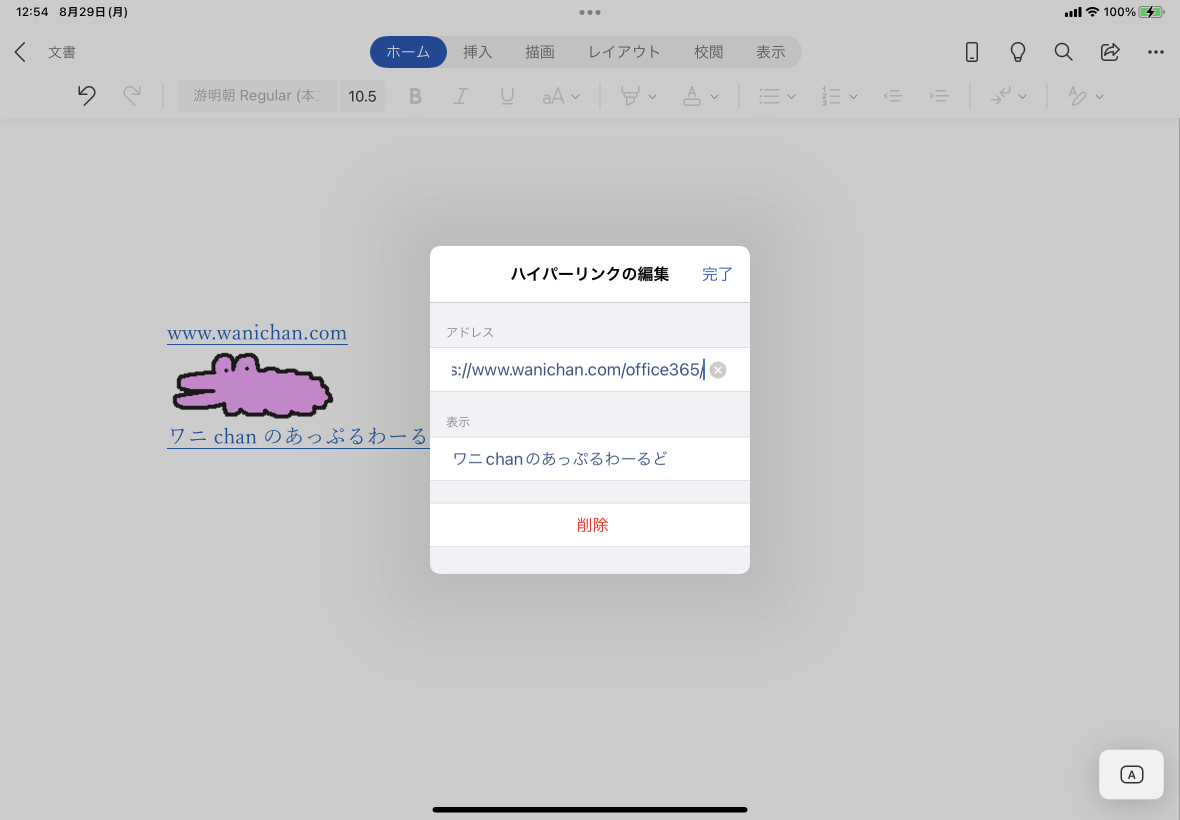Open the font color dropdown arrow
The image size is (1180, 820).
(714, 97)
